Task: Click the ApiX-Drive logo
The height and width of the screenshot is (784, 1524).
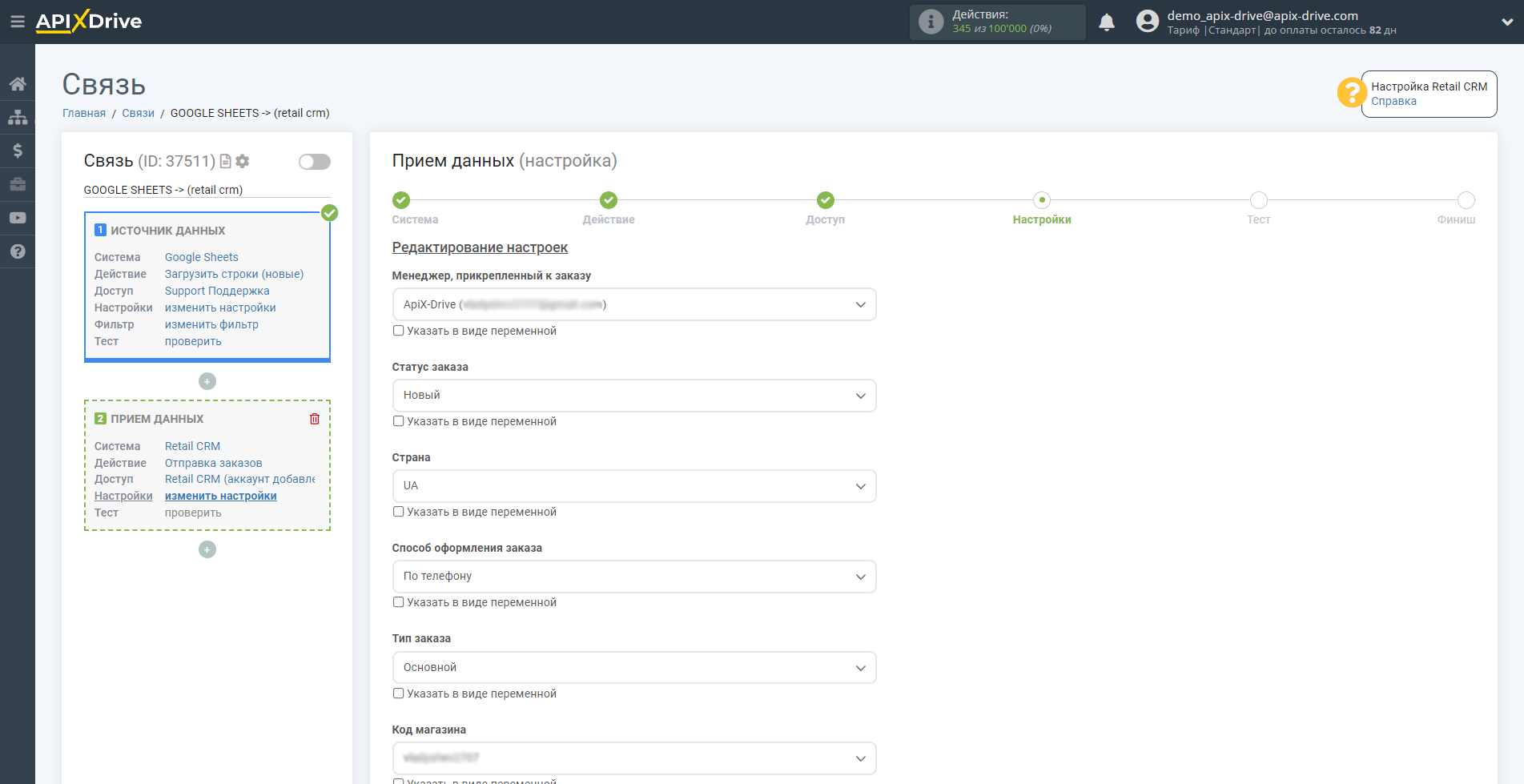Action: 89,22
